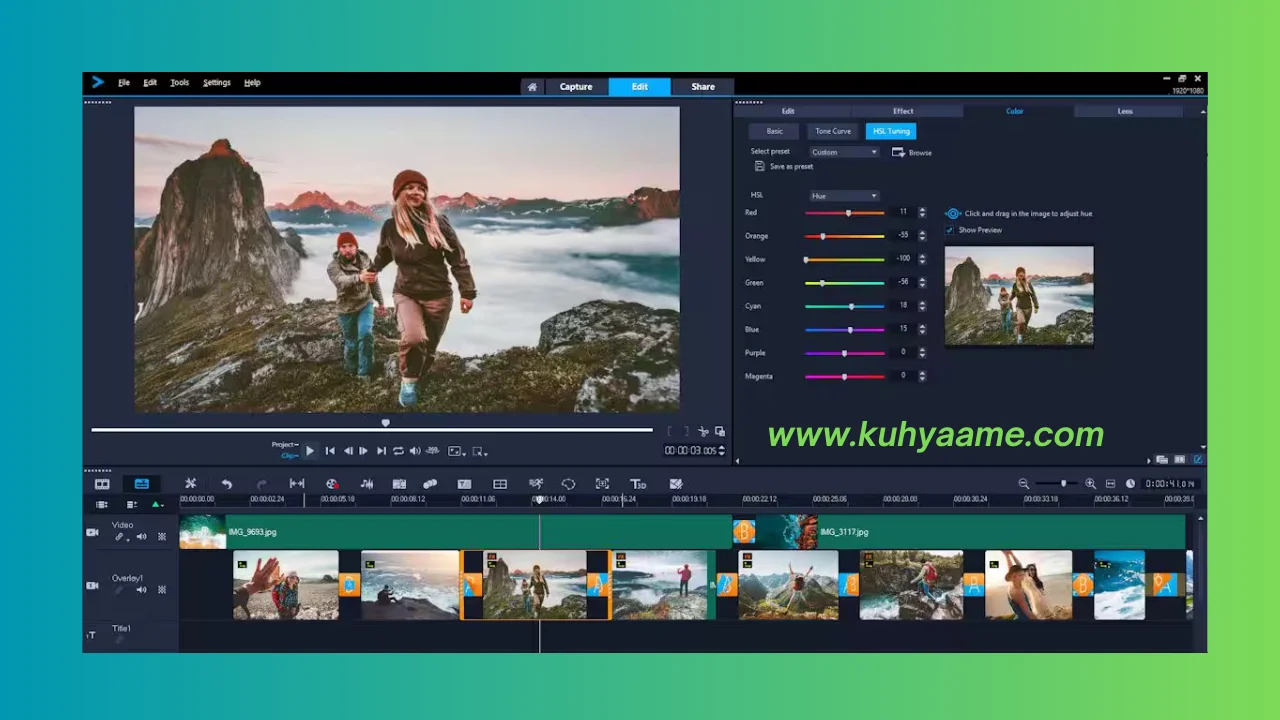Screen dimensions: 1280x720
Task: Click the Orange hue slider
Action: coord(845,236)
